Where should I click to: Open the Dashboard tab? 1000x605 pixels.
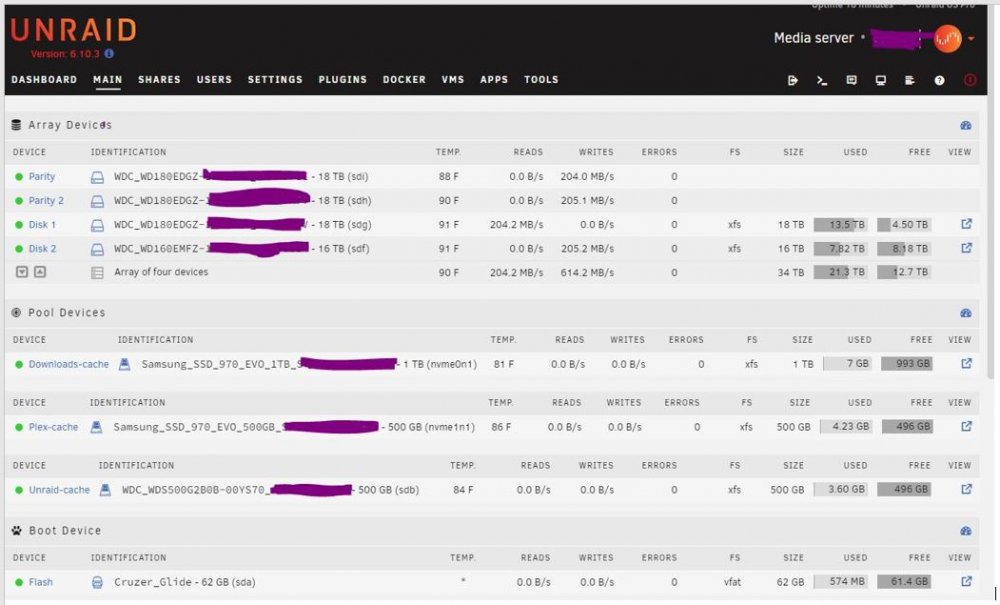[44, 80]
